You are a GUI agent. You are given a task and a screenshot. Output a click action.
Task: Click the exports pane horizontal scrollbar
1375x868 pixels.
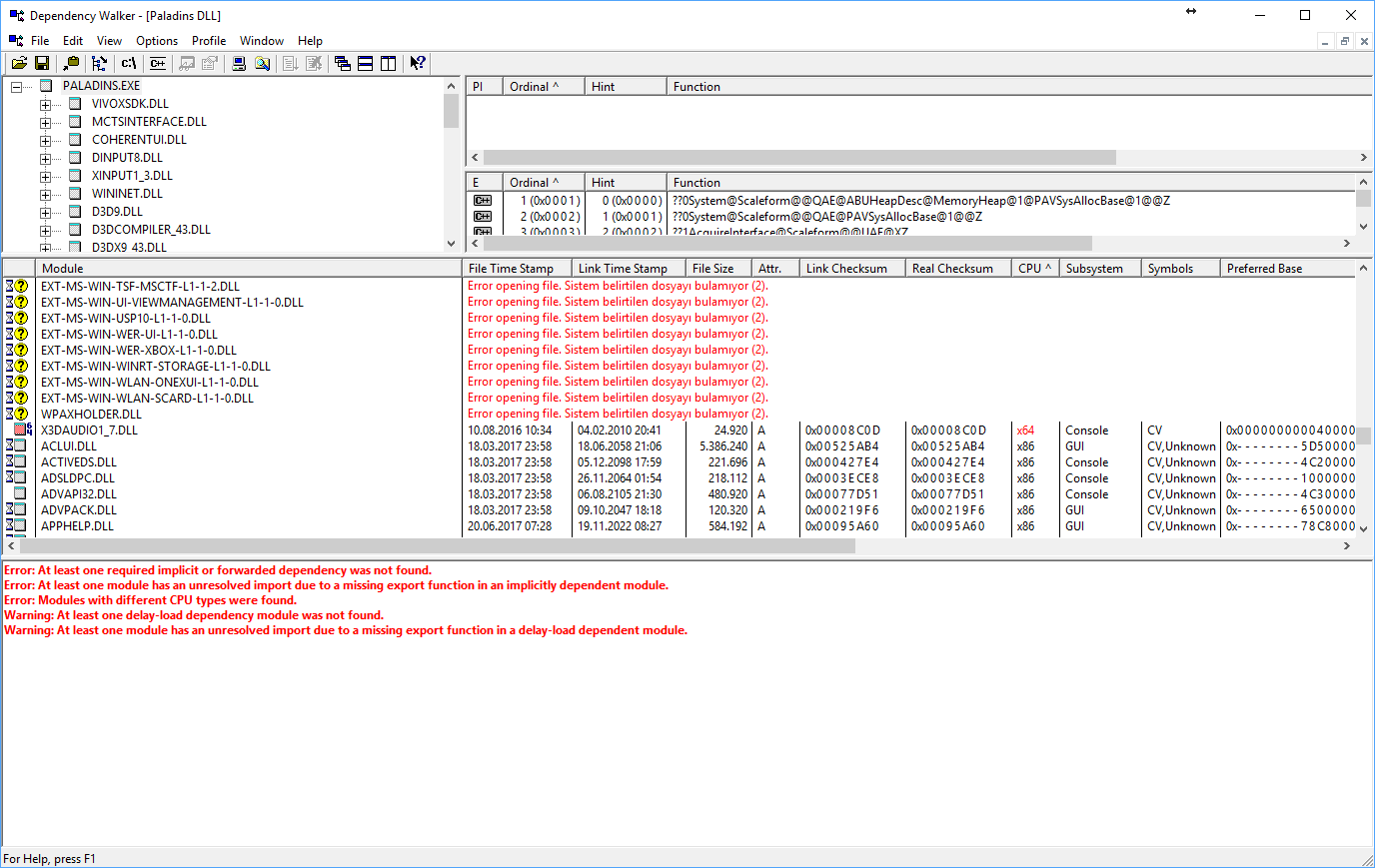(787, 243)
